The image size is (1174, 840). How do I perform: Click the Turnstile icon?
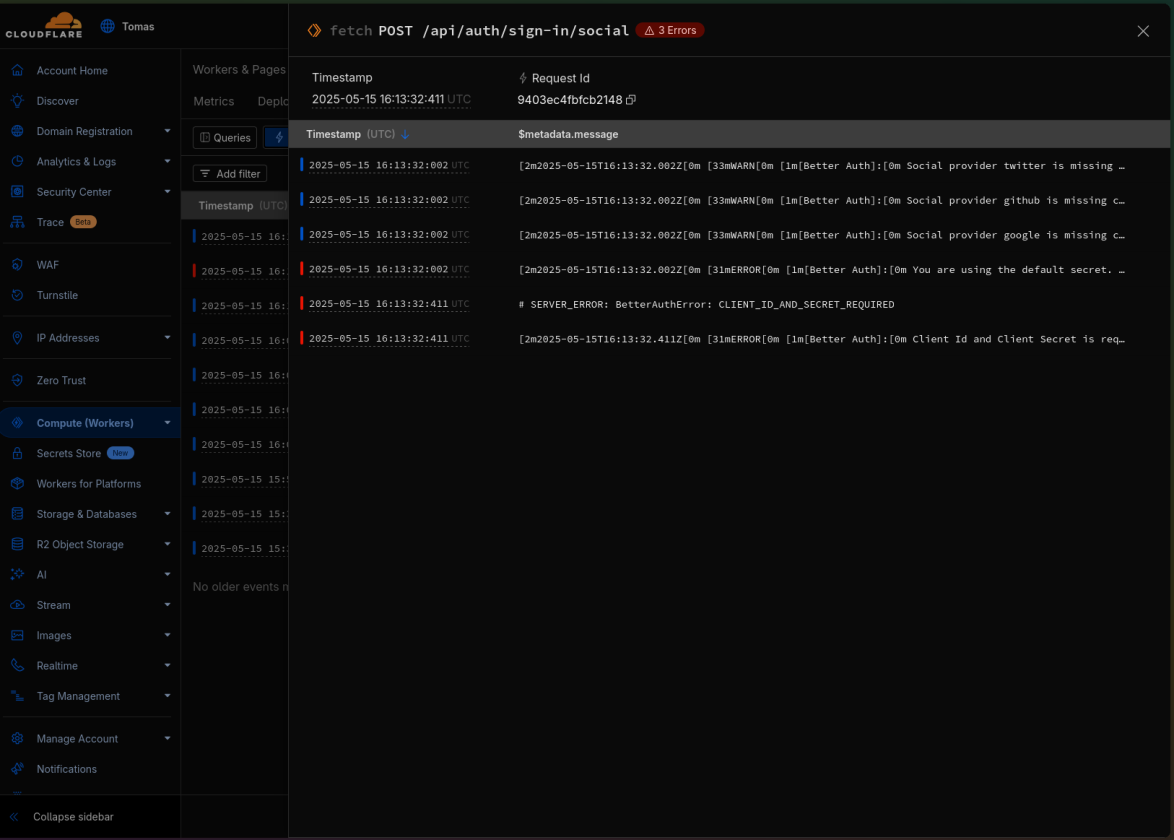(x=17, y=295)
